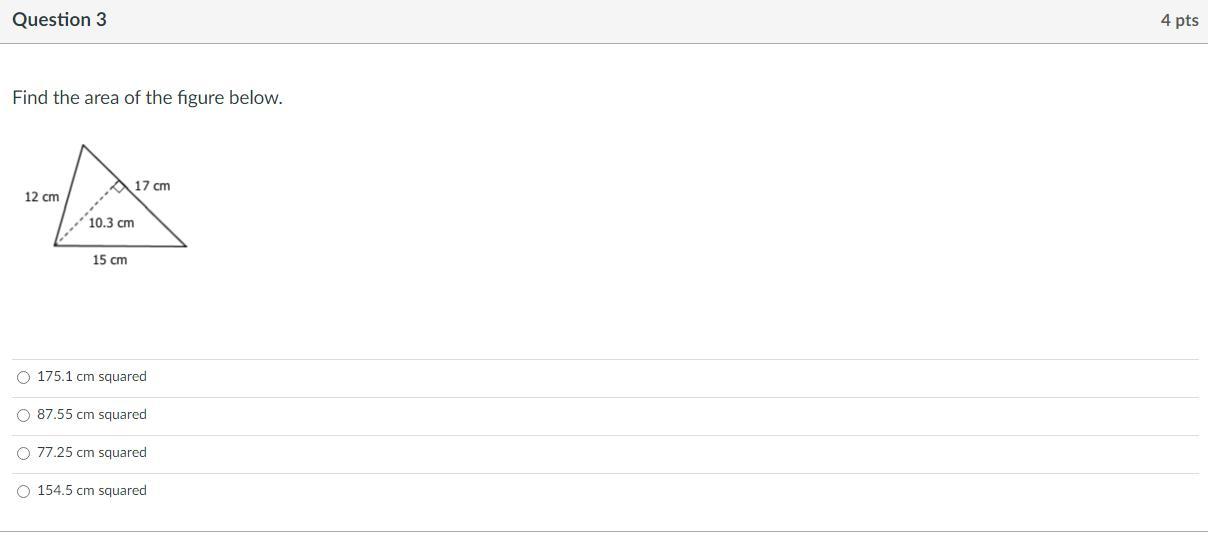The height and width of the screenshot is (539, 1208).
Task: Click the 15 cm base label
Action: click(x=110, y=260)
